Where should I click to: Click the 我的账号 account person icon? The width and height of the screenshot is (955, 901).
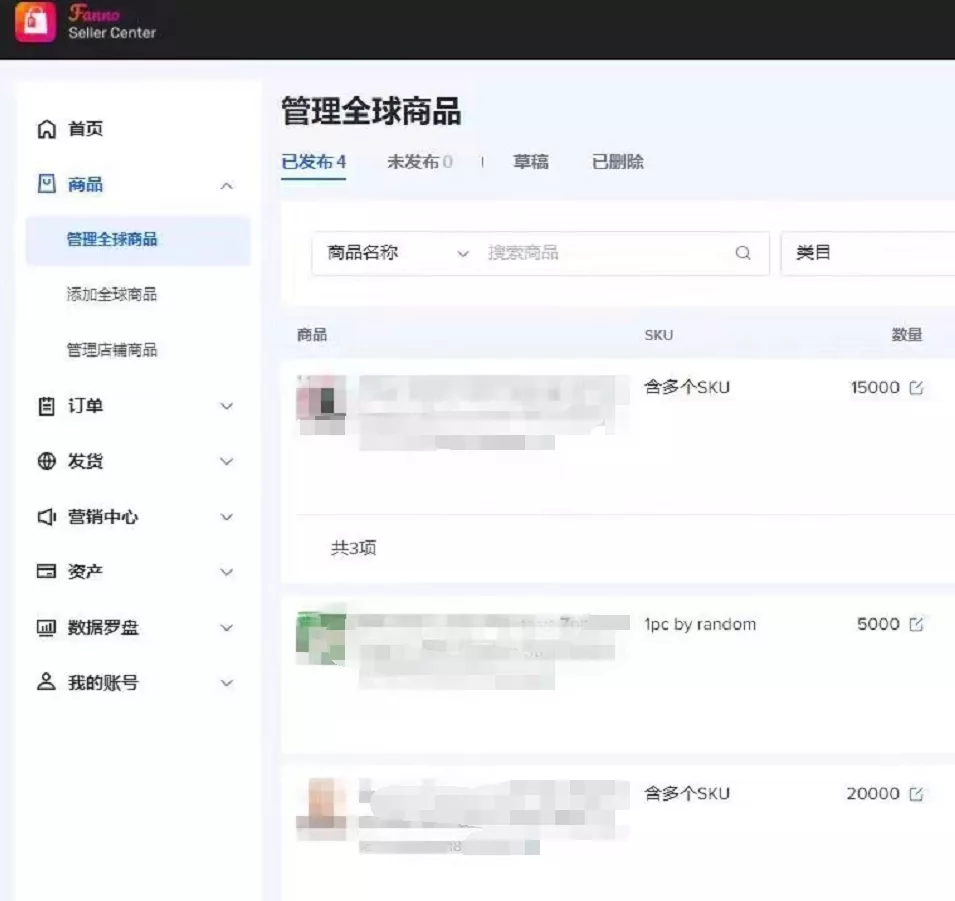click(x=46, y=683)
